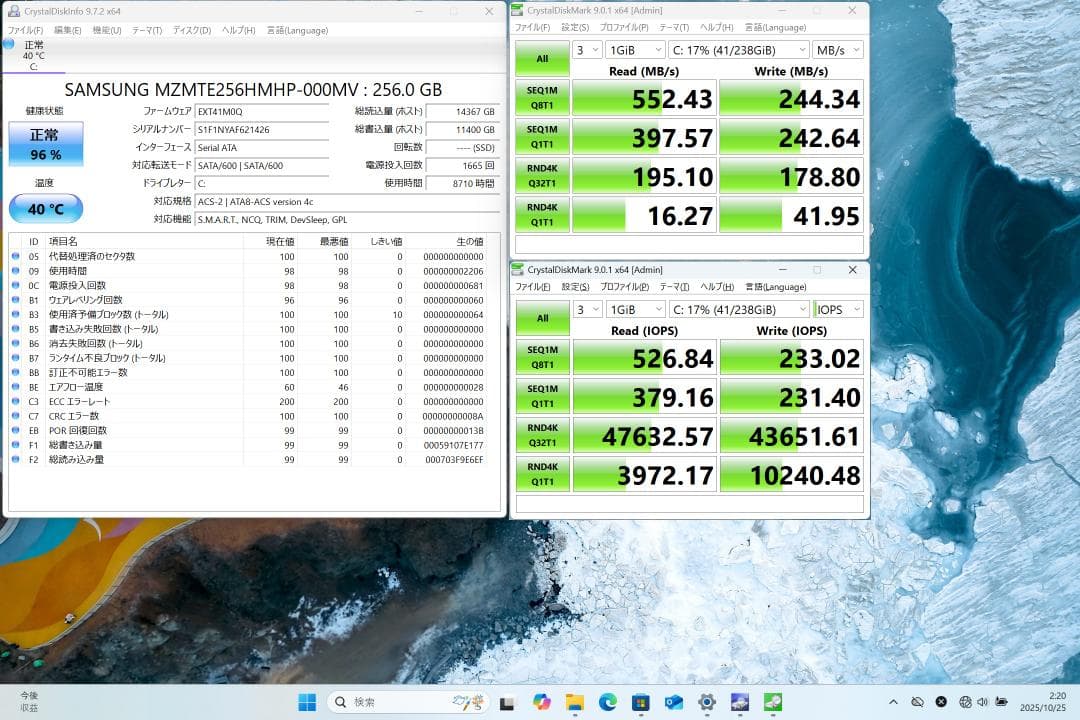
Task: Run the All benchmark in the IOPS window
Action: coord(541,318)
